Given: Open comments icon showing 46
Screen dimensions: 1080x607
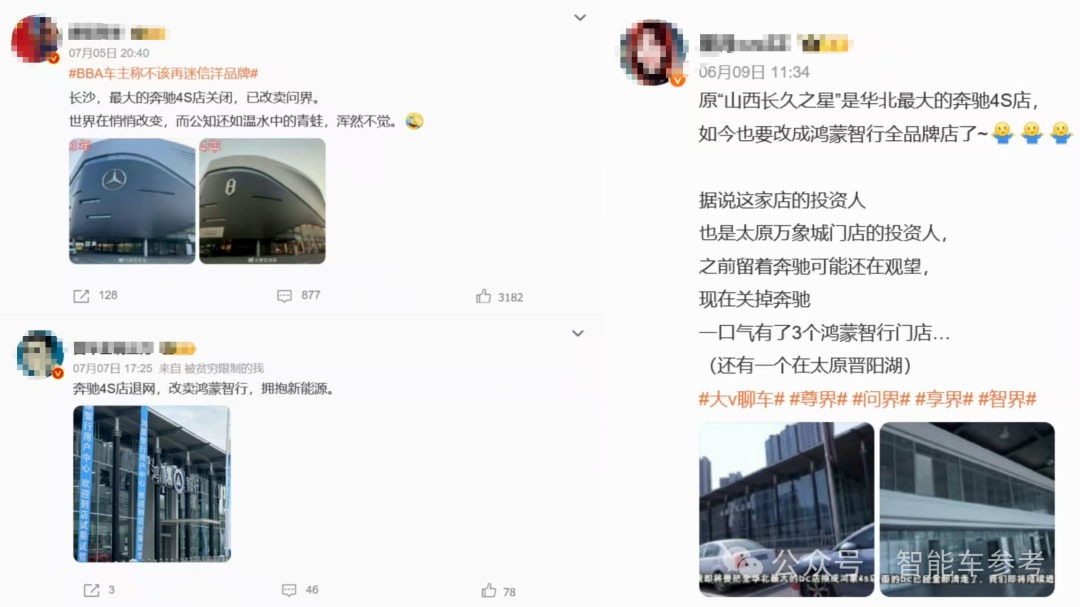Looking at the screenshot, I should 289,590.
